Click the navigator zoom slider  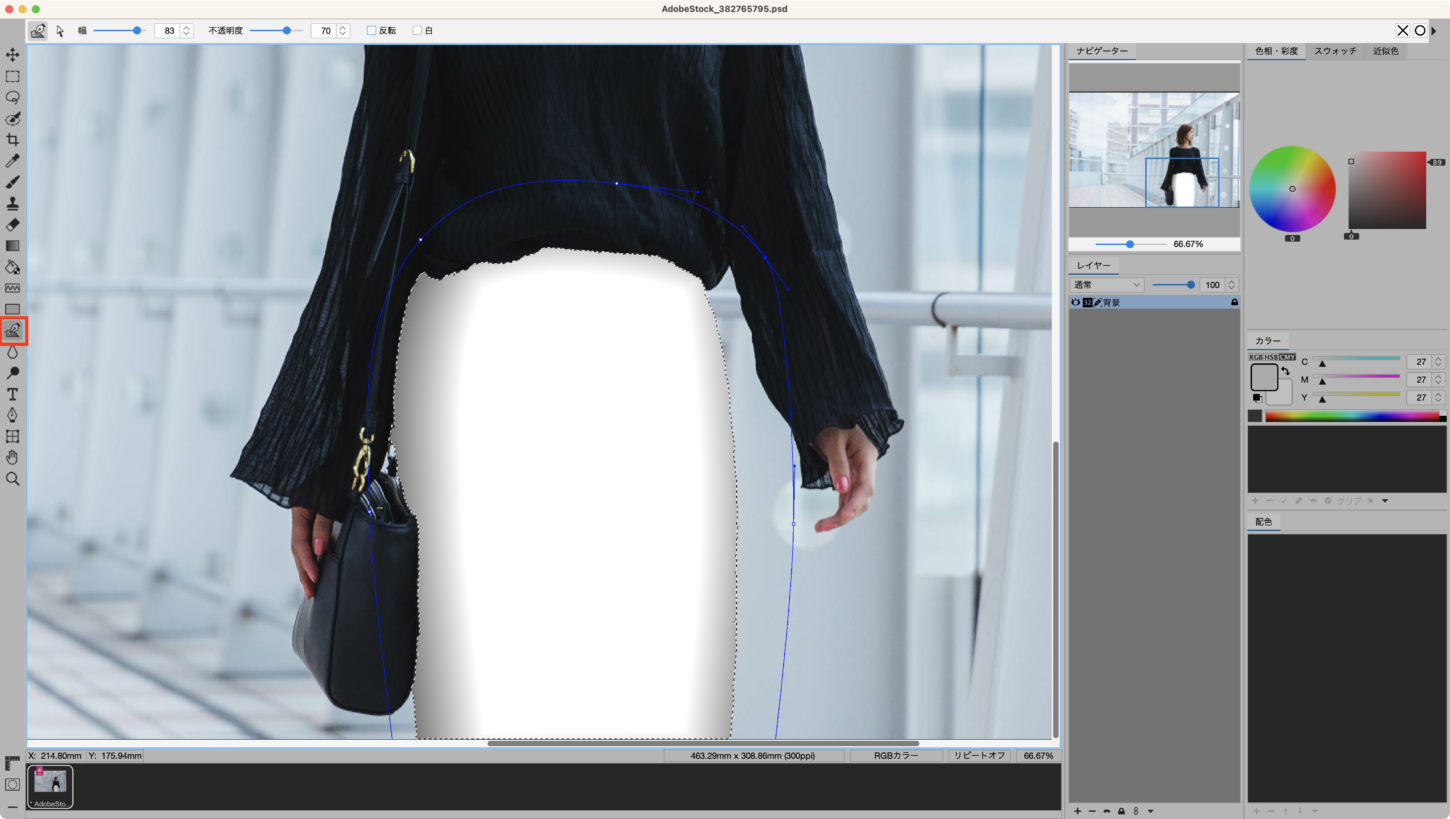(1130, 244)
